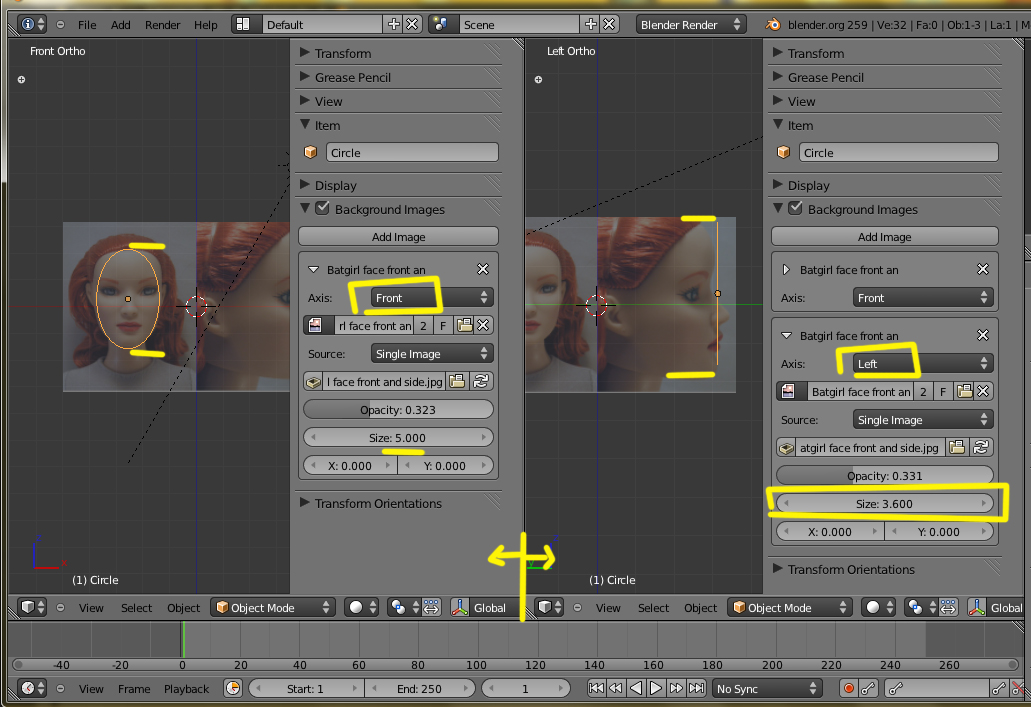Add a new scene with plus button
This screenshot has height=707, width=1031.
pos(590,24)
